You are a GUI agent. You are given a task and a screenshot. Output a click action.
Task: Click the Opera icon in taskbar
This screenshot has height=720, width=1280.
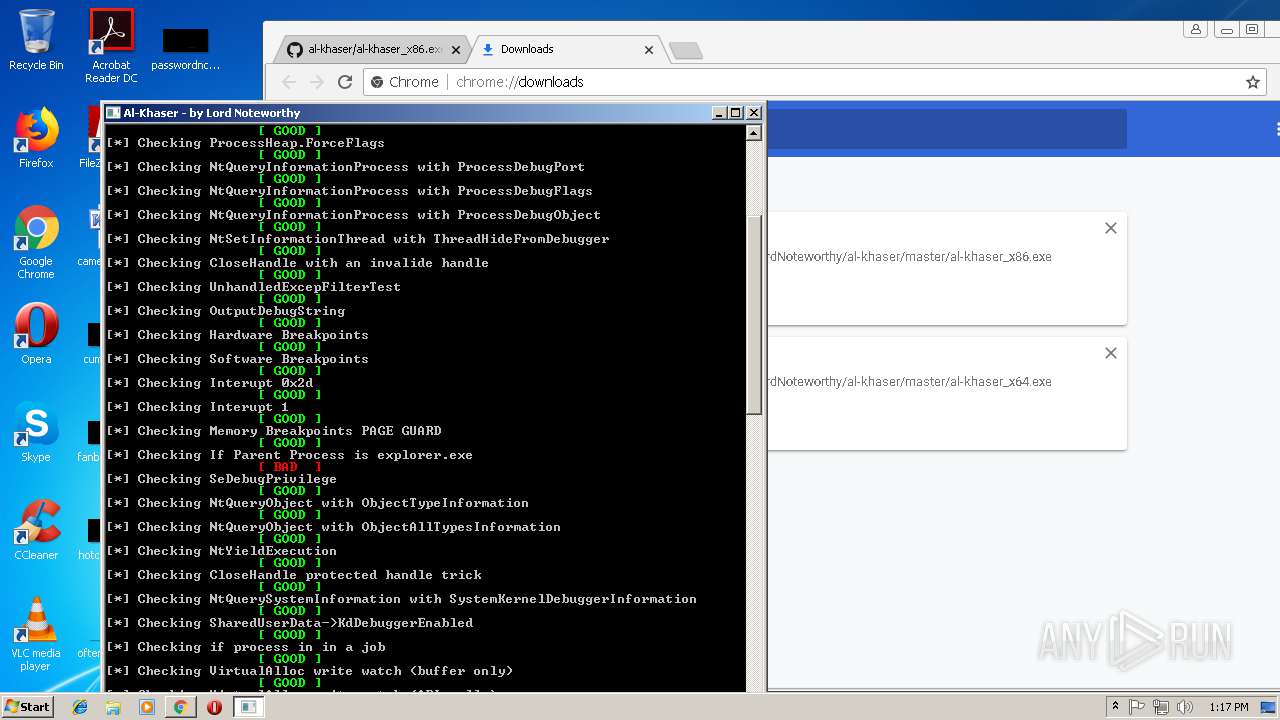tap(214, 707)
